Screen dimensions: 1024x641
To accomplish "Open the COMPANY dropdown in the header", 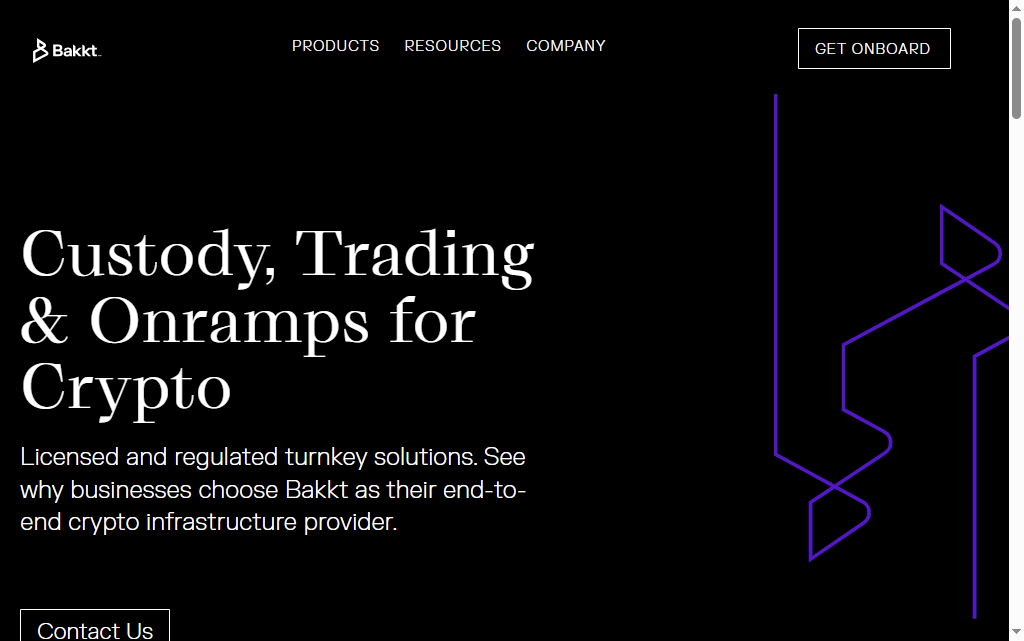I will click(565, 46).
